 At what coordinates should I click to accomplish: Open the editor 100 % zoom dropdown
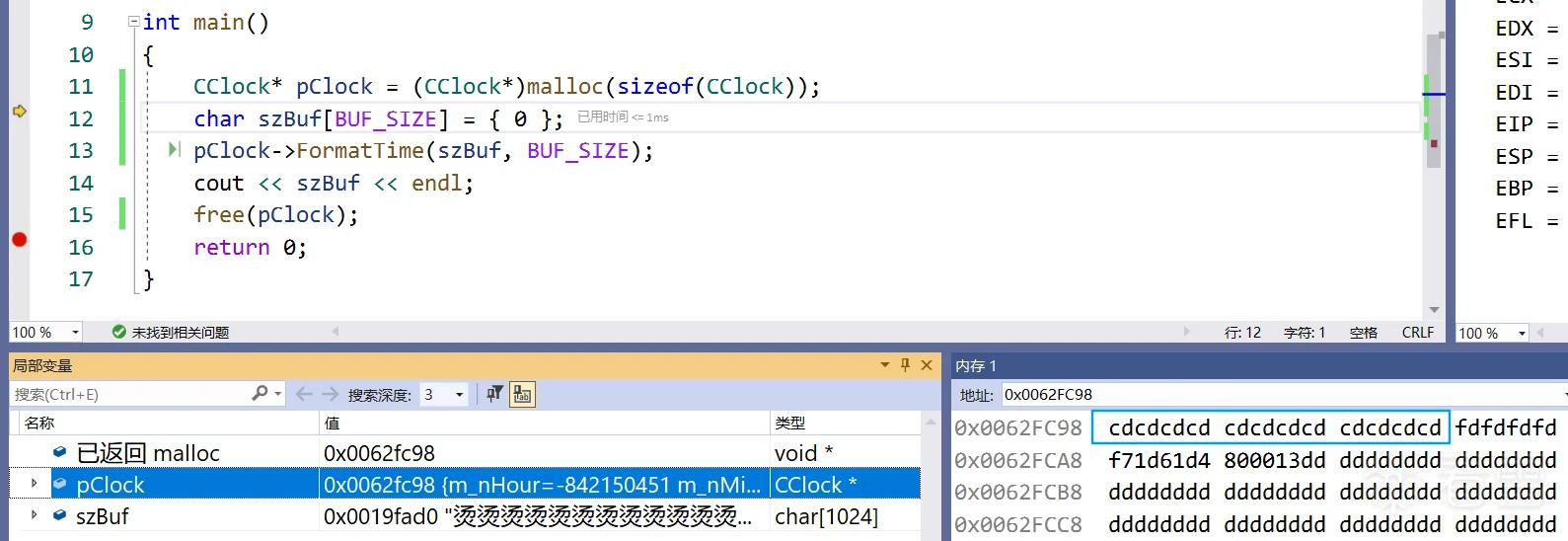45,333
